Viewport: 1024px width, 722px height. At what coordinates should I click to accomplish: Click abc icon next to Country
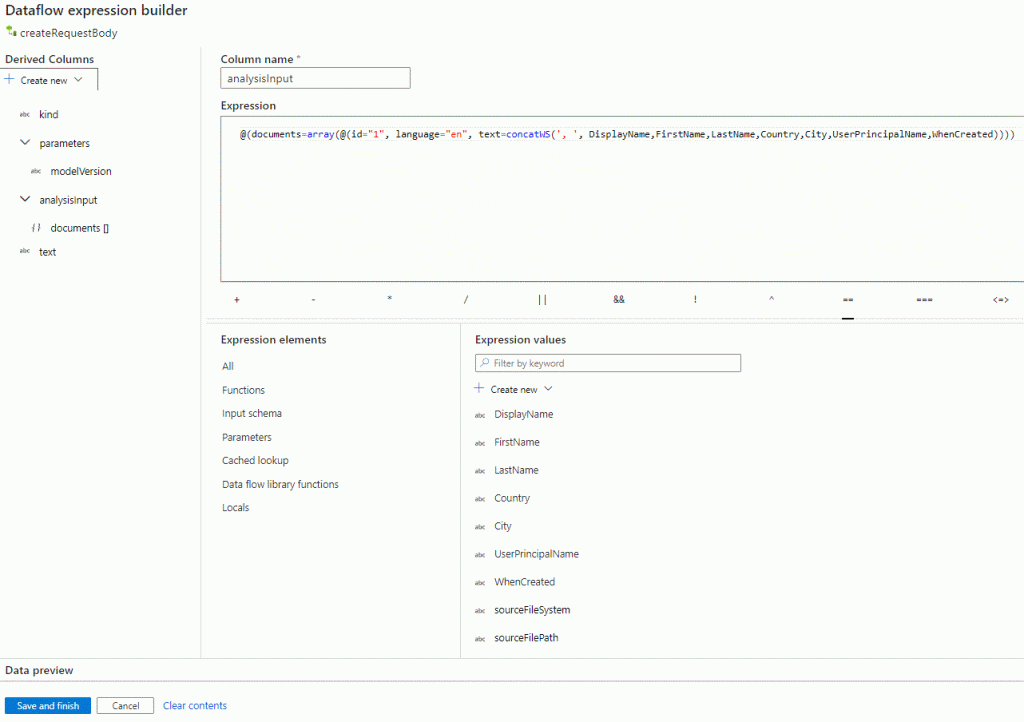point(480,499)
